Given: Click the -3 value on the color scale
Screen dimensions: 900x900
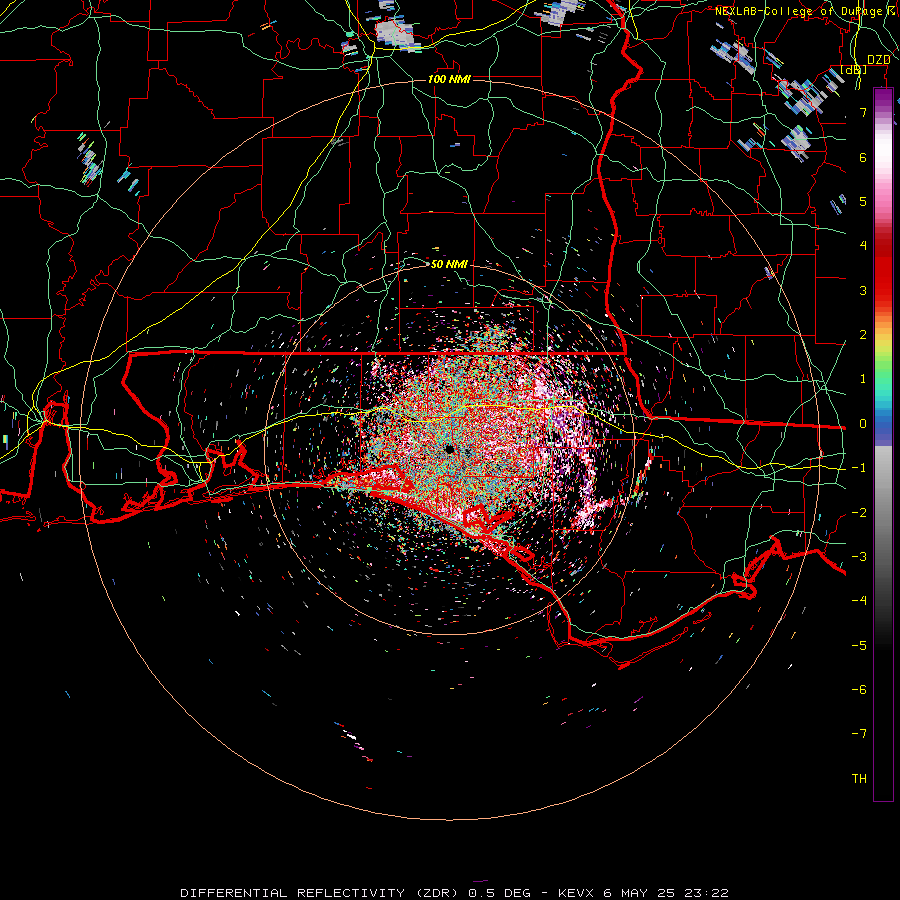Looking at the screenshot, I should (x=859, y=557).
